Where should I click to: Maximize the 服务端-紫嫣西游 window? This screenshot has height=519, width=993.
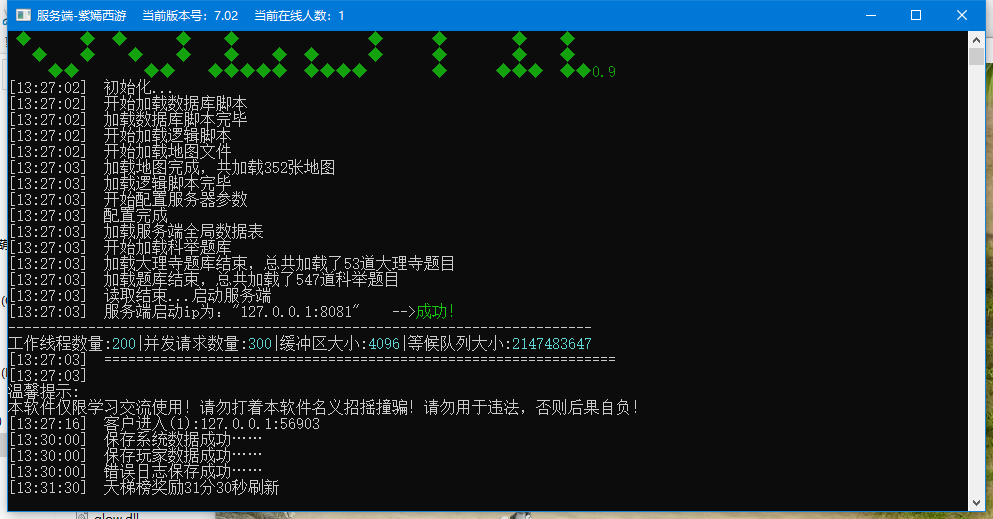(x=916, y=15)
